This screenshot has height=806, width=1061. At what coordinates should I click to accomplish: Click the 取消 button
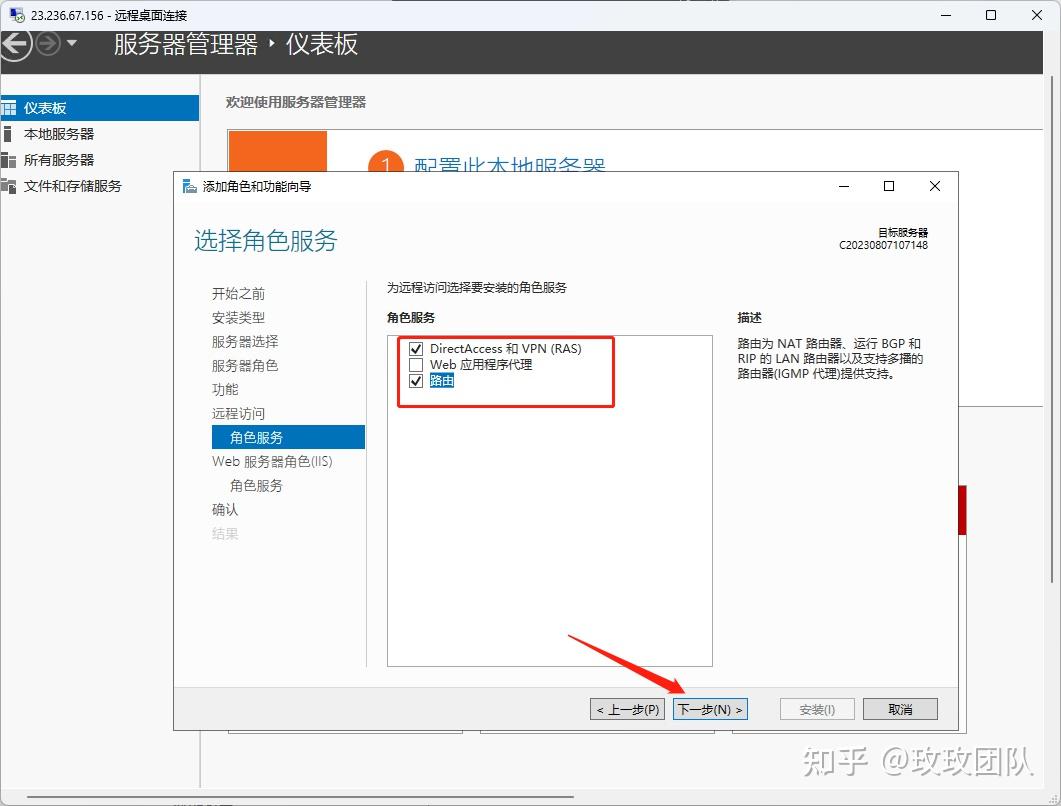[x=899, y=709]
